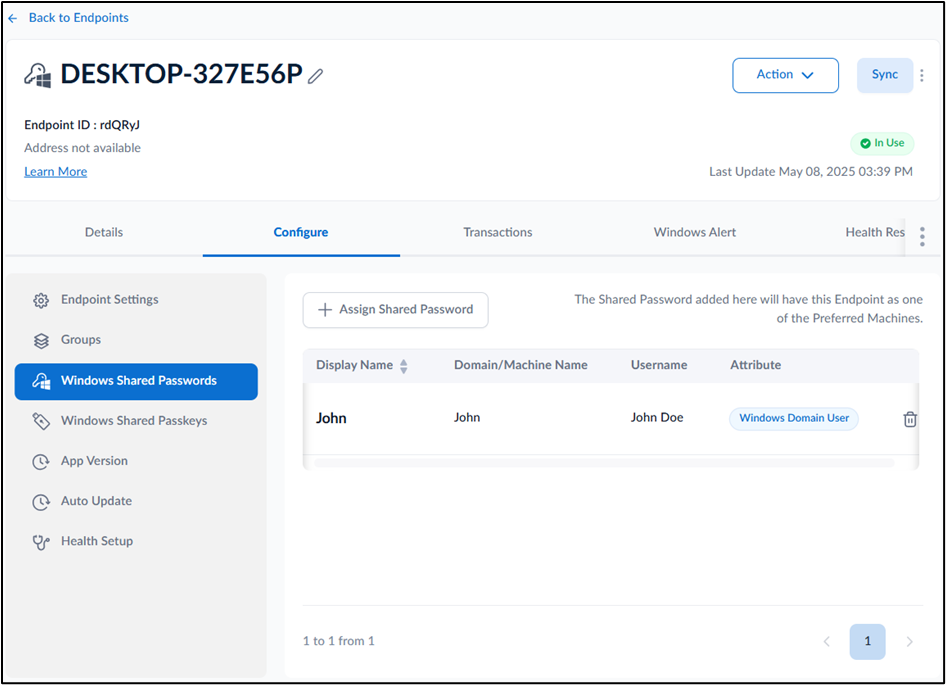Open Windows Shared Passkeys in the sidebar
Image resolution: width=946 pixels, height=685 pixels.
click(x=136, y=421)
